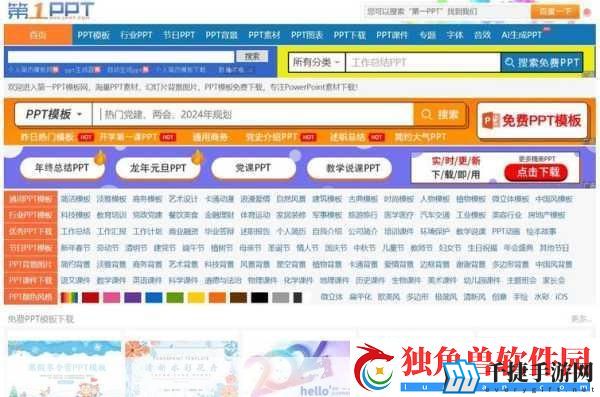Open the 工作总结 category link

pos(75,231)
